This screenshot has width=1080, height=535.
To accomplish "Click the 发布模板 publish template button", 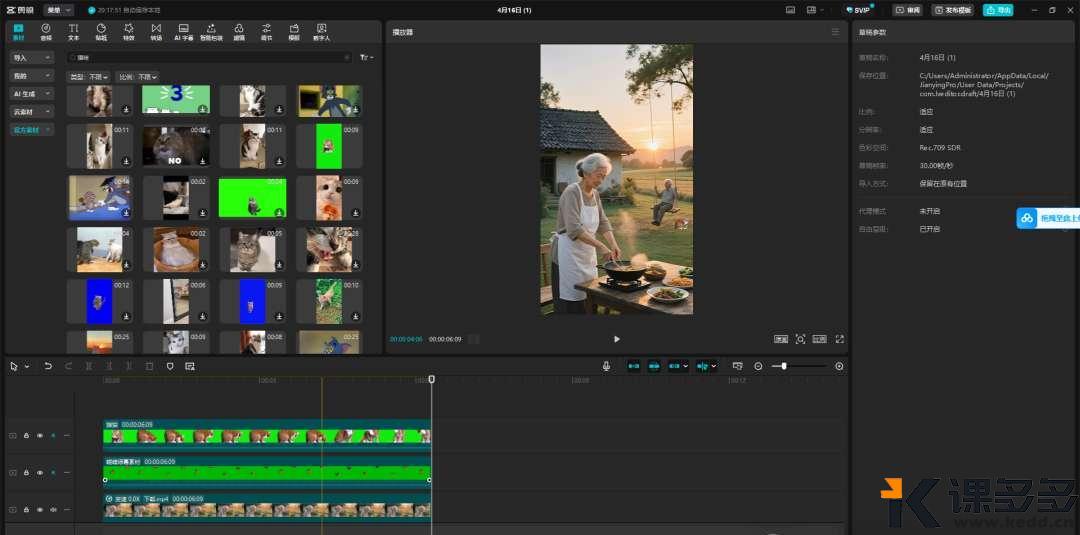I will pos(952,10).
